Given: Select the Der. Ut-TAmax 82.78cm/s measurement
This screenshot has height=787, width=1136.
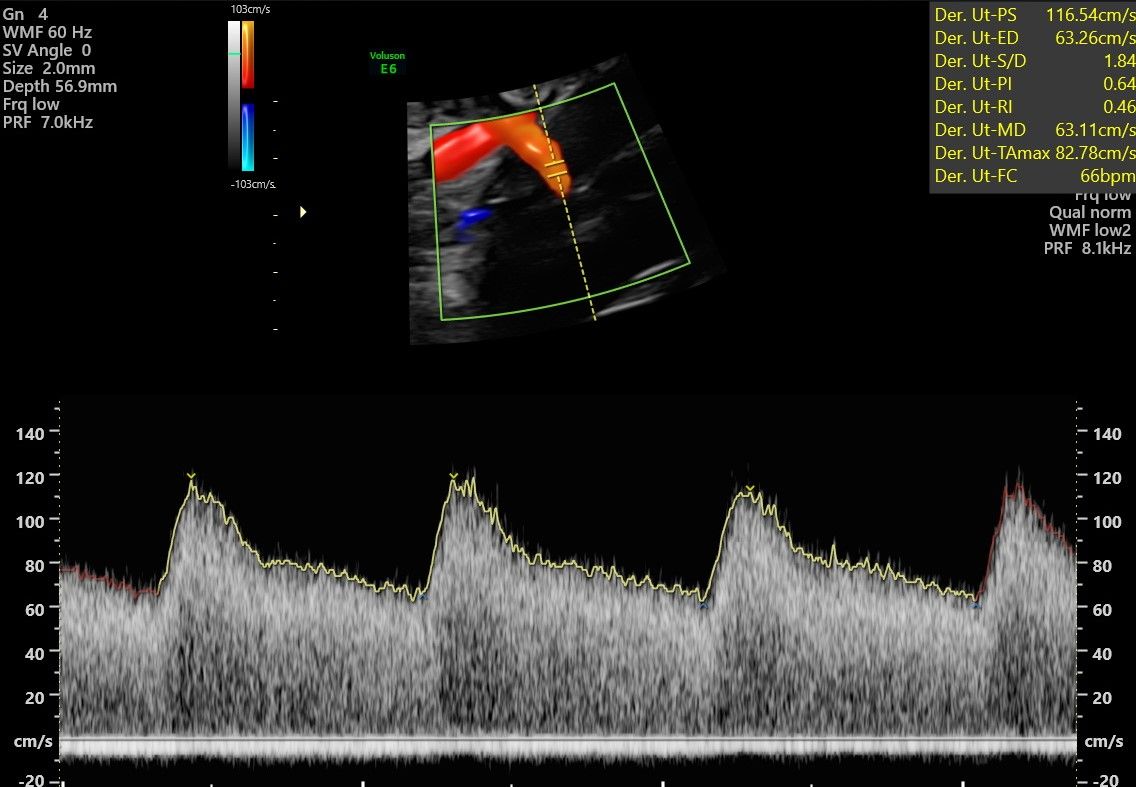Looking at the screenshot, I should pos(1035,153).
